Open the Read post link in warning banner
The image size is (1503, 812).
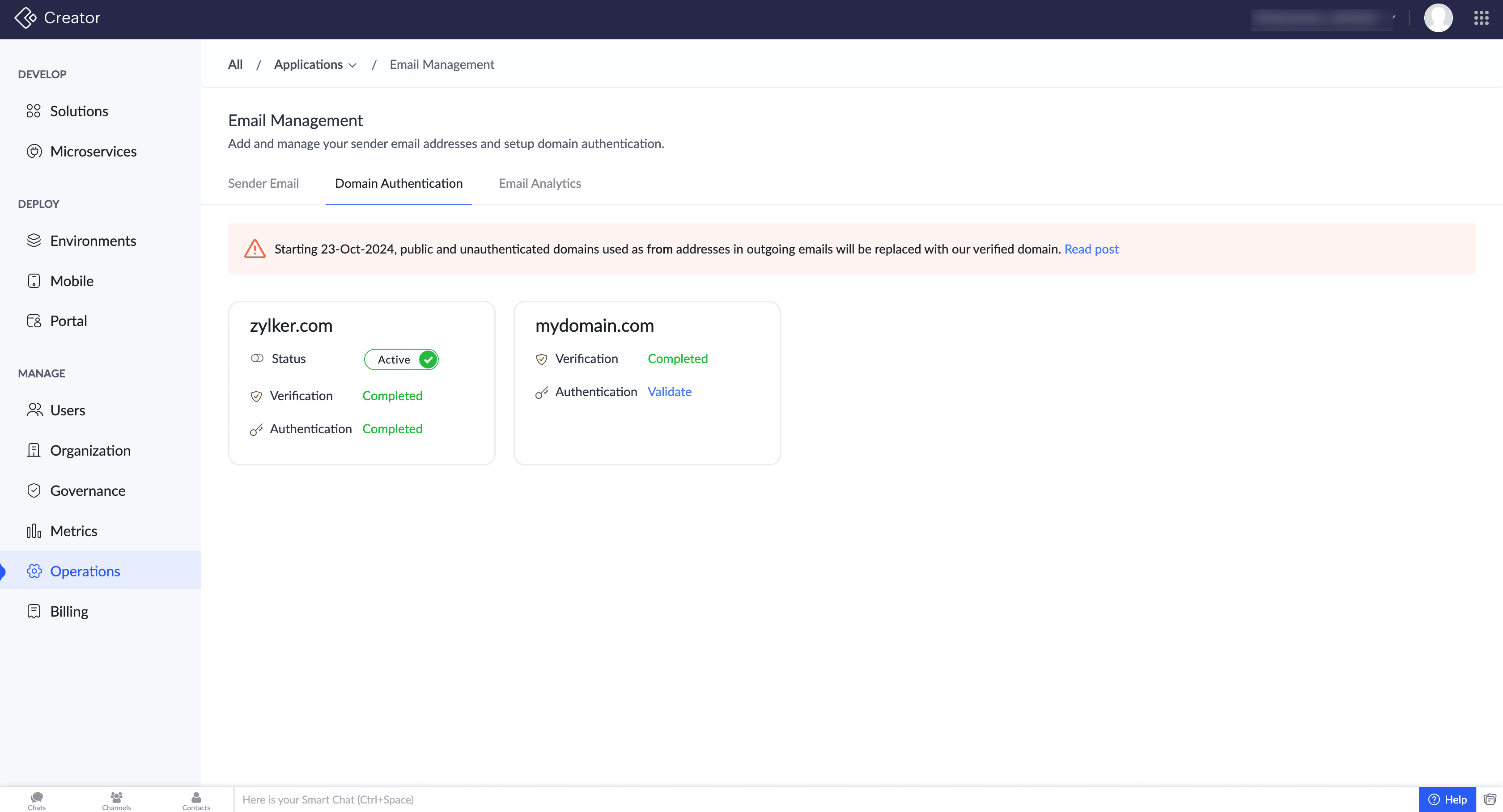tap(1091, 249)
